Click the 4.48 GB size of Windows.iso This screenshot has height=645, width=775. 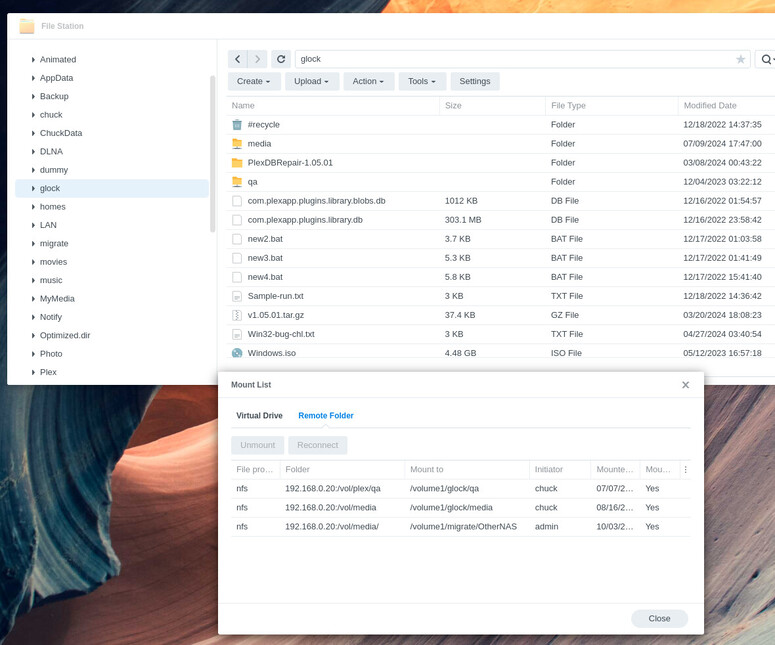click(461, 353)
